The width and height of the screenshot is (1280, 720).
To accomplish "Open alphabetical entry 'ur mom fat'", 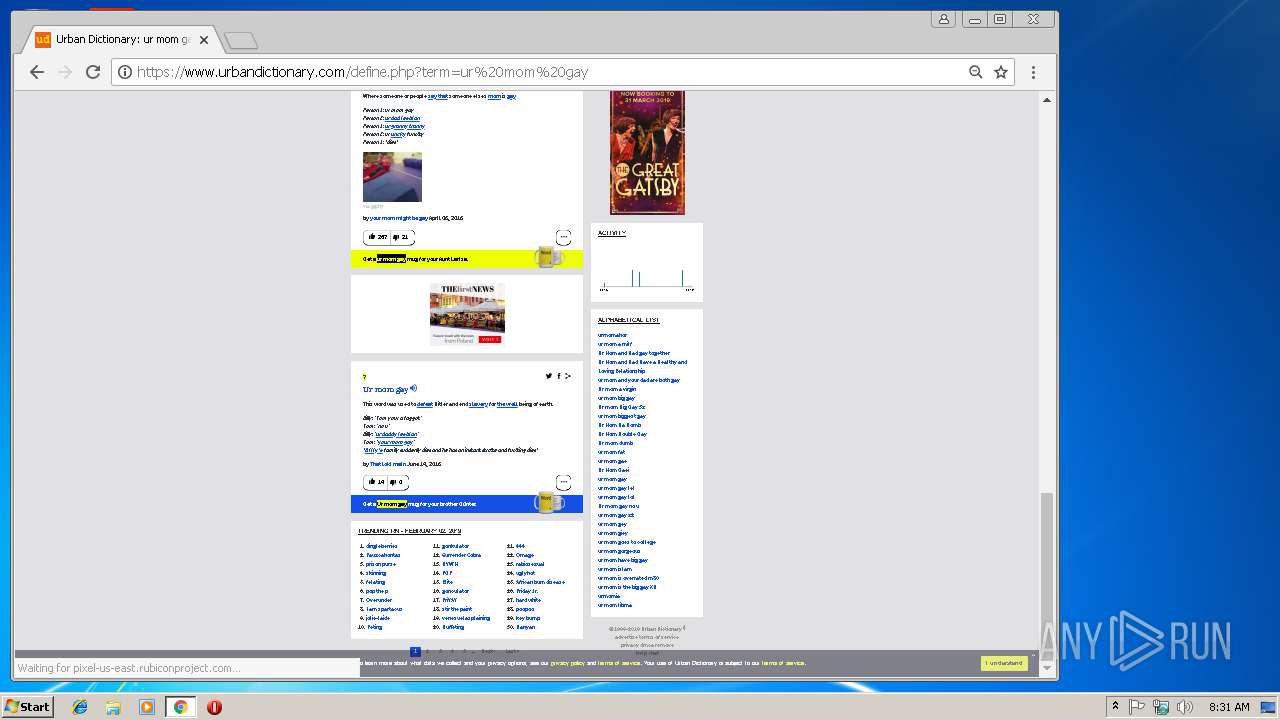I will point(612,452).
